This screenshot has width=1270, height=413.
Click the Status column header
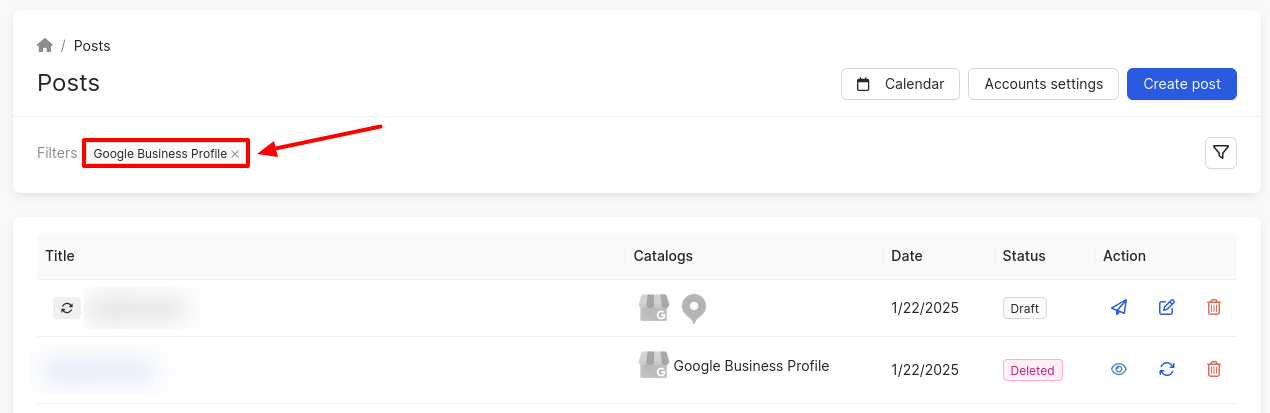[1024, 256]
